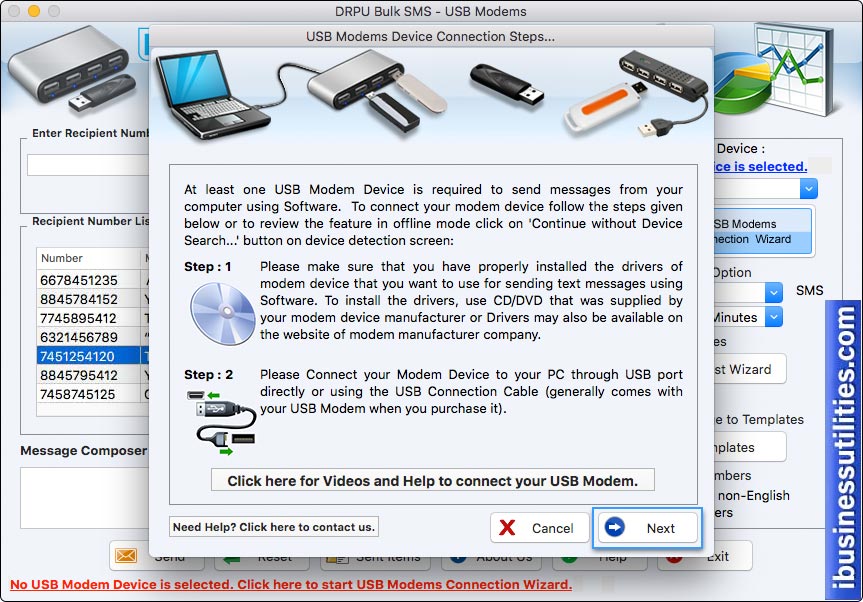Click red status link to start connection wizard
This screenshot has height=602, width=863.
(x=291, y=584)
